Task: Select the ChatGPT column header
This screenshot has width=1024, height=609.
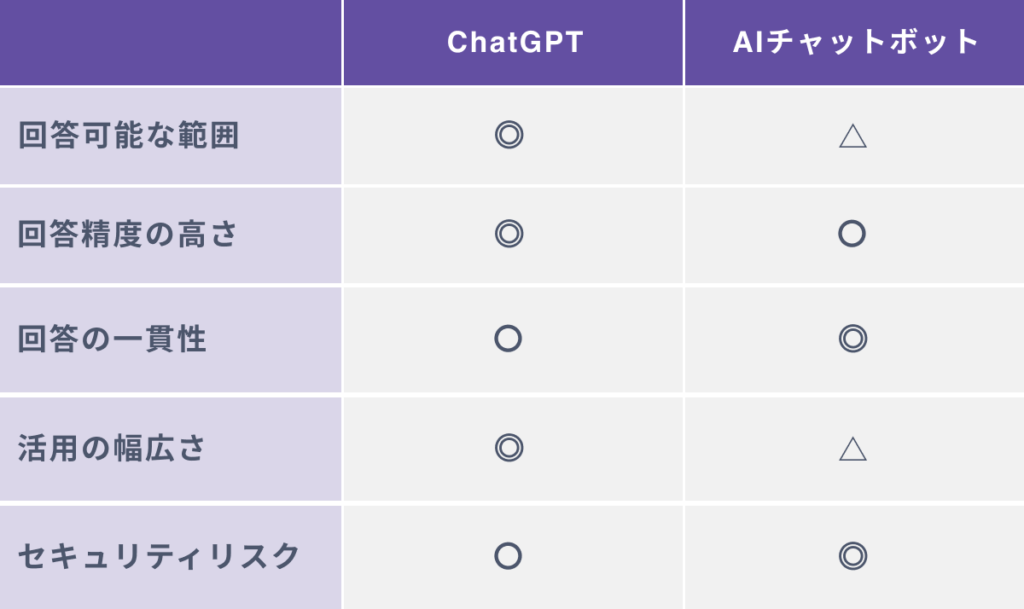Action: pyautogui.click(x=514, y=42)
